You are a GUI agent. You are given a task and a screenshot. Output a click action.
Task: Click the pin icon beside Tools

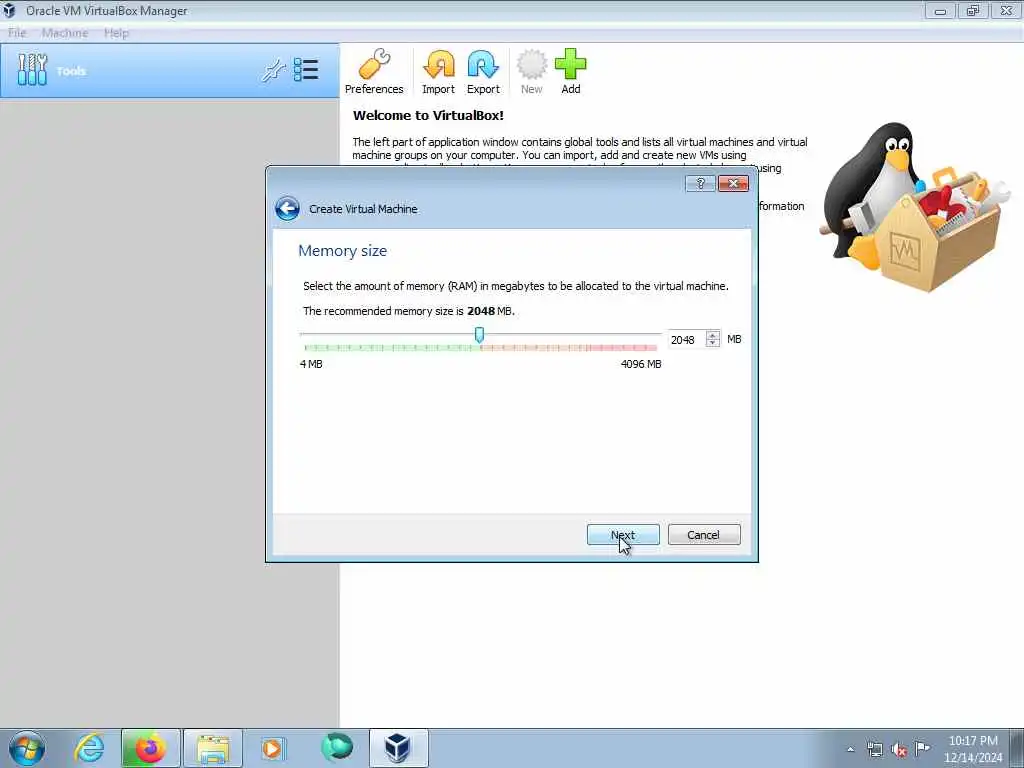click(x=274, y=71)
